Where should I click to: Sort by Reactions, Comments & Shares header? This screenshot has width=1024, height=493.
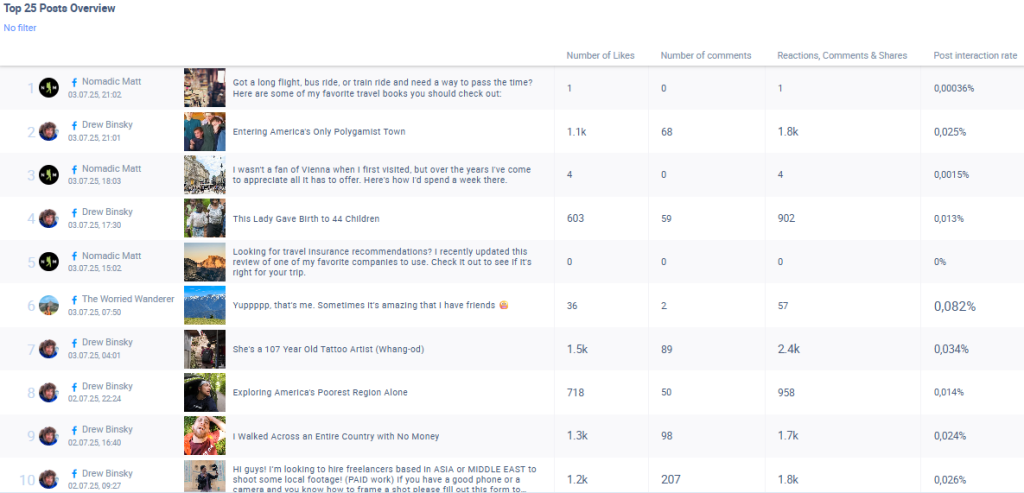pyautogui.click(x=841, y=55)
